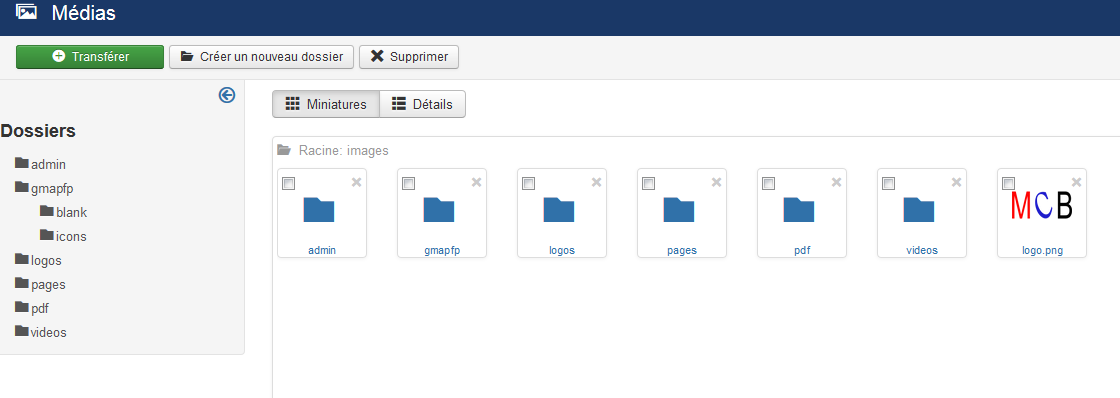Switch to the Miniatures view
The height and width of the screenshot is (398, 1120).
point(326,104)
